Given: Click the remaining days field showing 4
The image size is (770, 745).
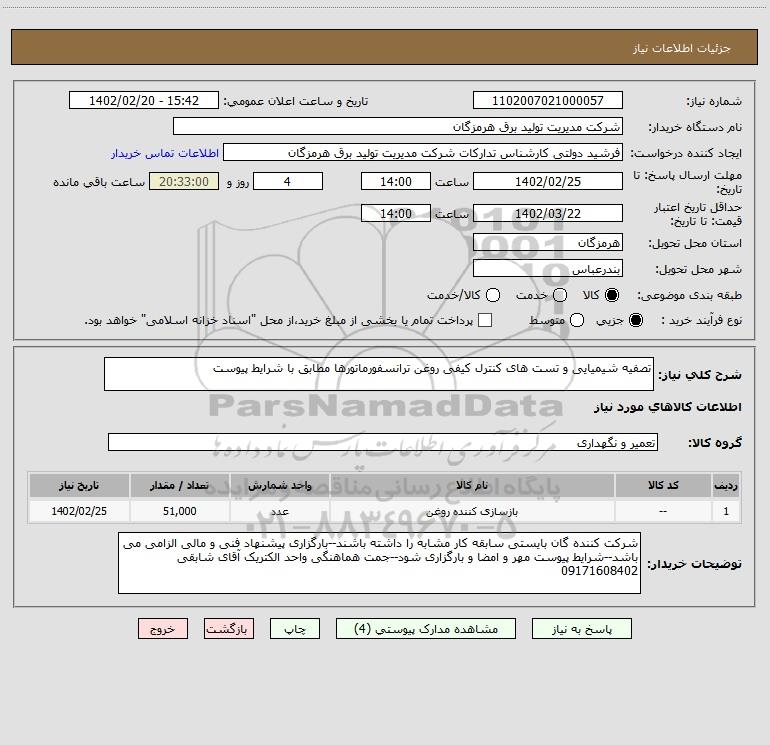Looking at the screenshot, I should point(288,182).
